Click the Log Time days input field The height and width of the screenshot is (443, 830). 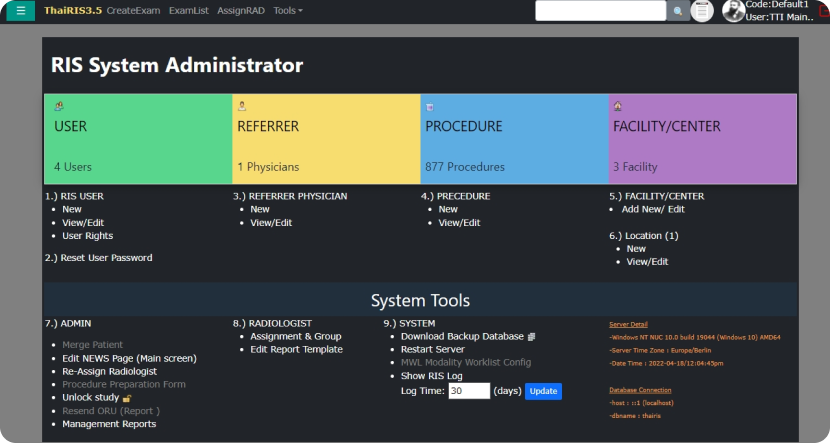(x=469, y=391)
